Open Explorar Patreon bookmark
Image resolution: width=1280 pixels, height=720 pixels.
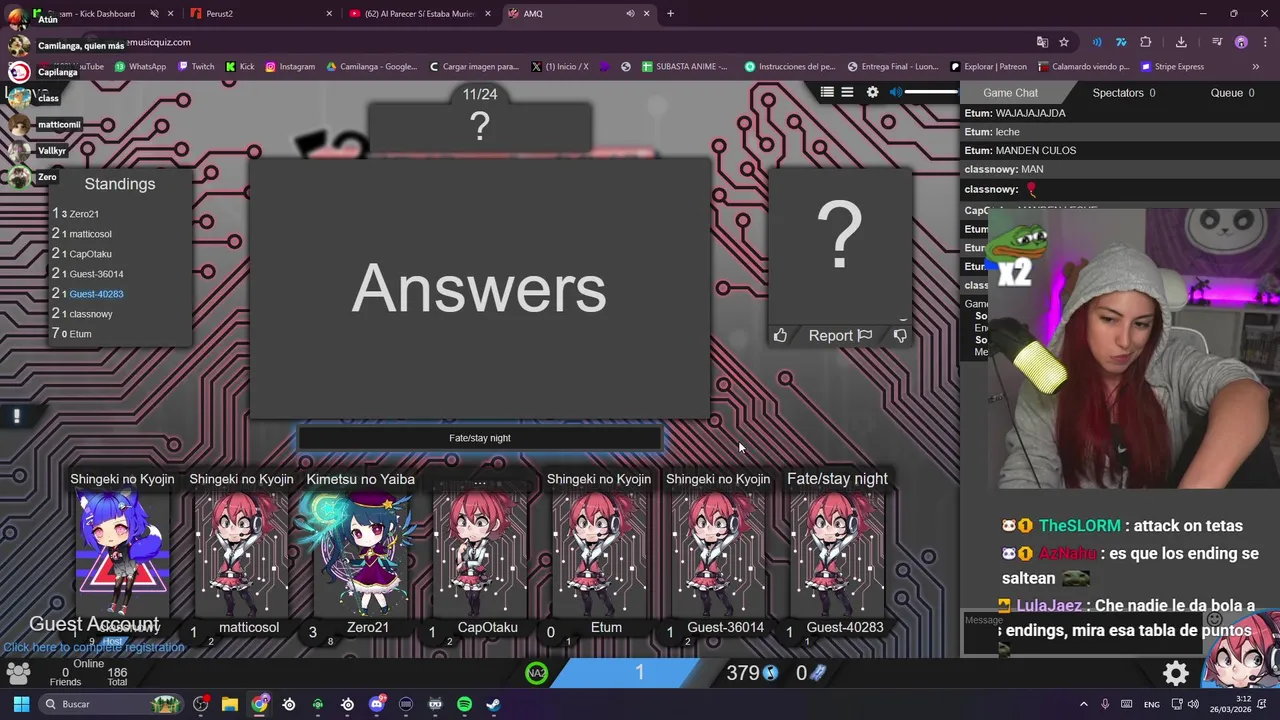coord(987,67)
